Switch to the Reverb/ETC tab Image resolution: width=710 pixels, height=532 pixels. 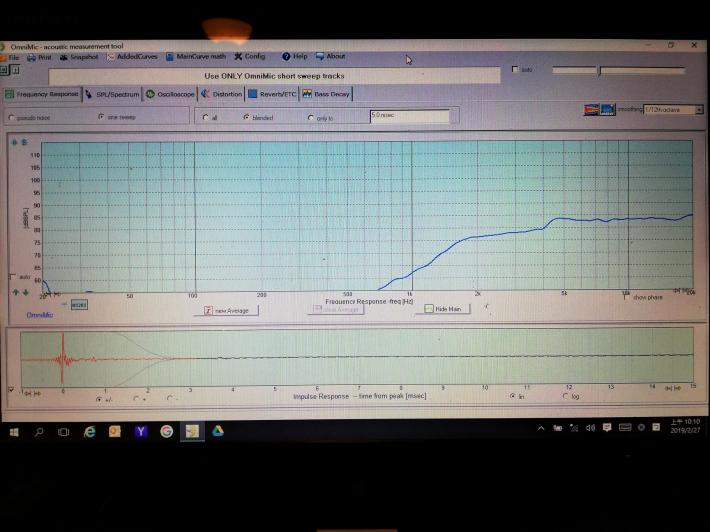[x=272, y=94]
